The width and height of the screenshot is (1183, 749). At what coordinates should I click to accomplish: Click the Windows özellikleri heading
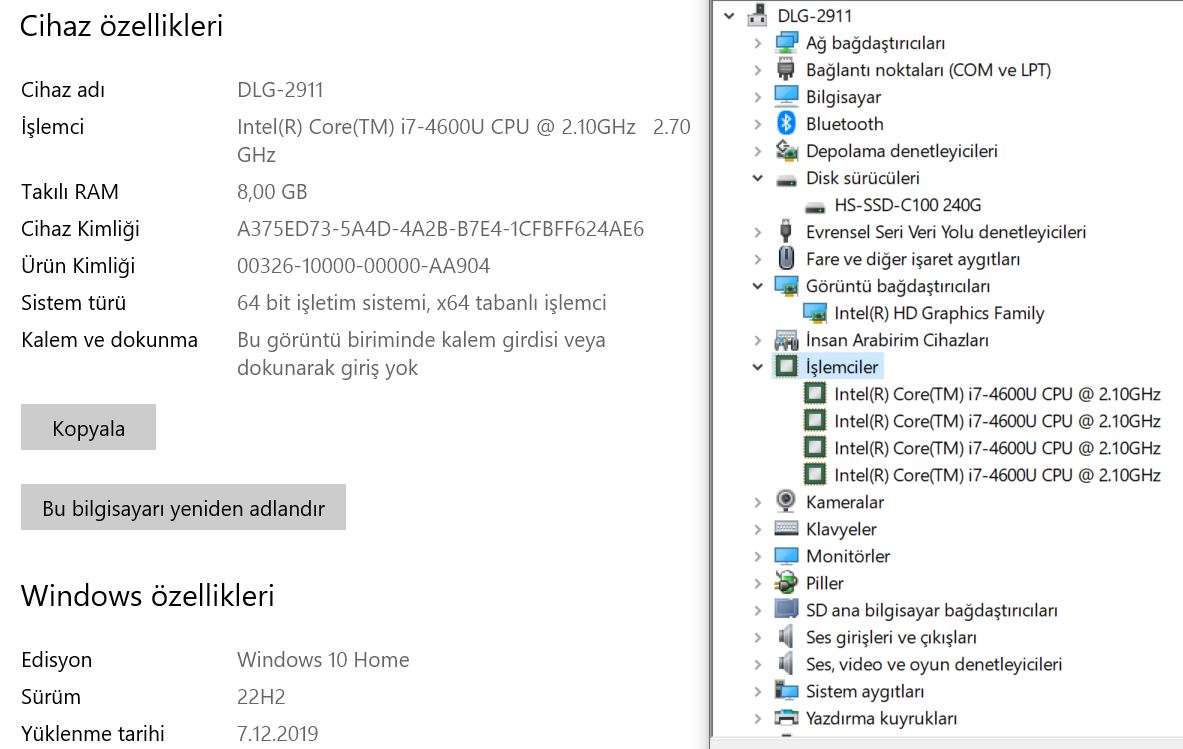click(x=148, y=596)
